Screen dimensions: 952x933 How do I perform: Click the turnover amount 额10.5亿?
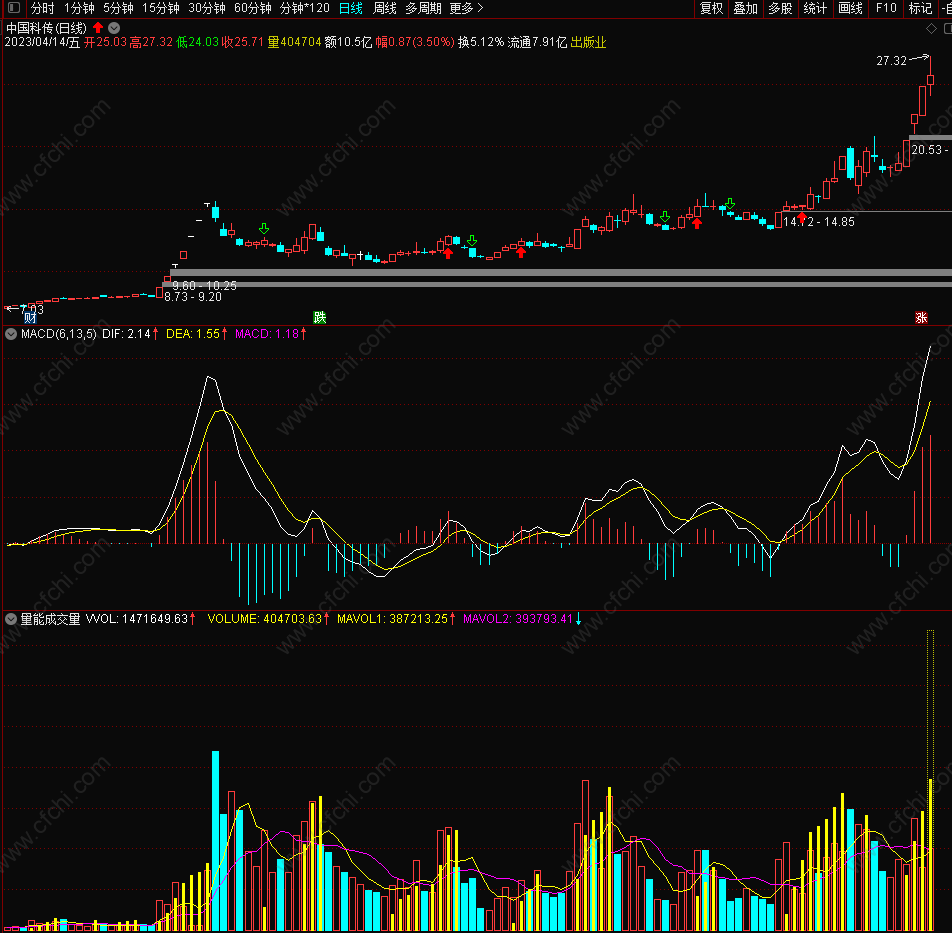coord(348,42)
